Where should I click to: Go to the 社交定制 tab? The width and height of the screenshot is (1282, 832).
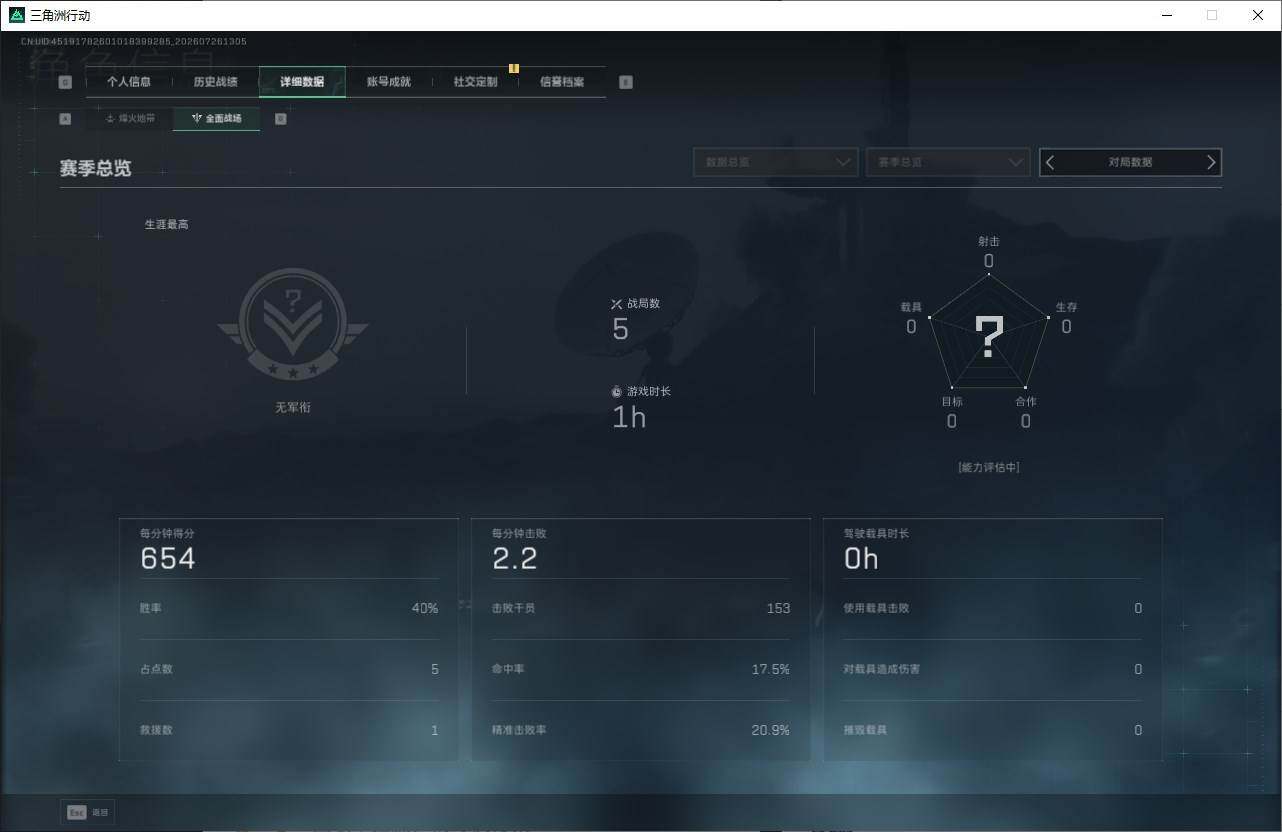[475, 82]
